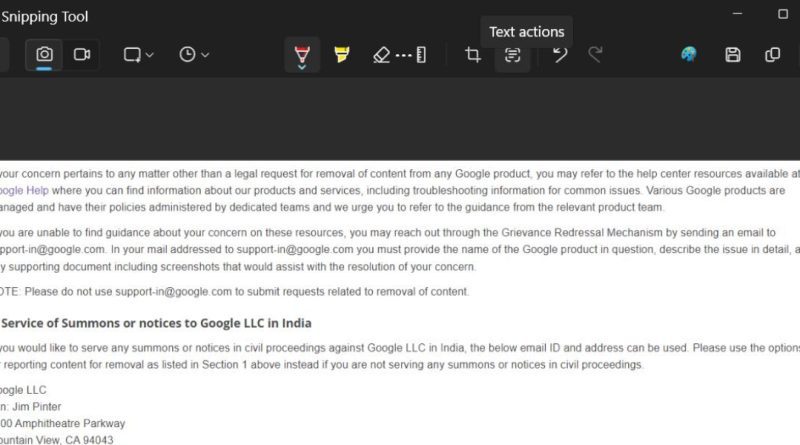
Task: Save the snip with floppy disk icon
Action: pos(733,55)
